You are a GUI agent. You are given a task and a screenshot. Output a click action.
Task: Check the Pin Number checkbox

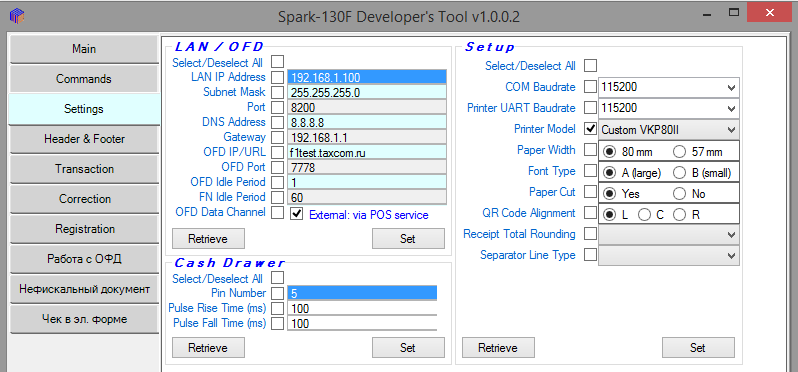277,294
